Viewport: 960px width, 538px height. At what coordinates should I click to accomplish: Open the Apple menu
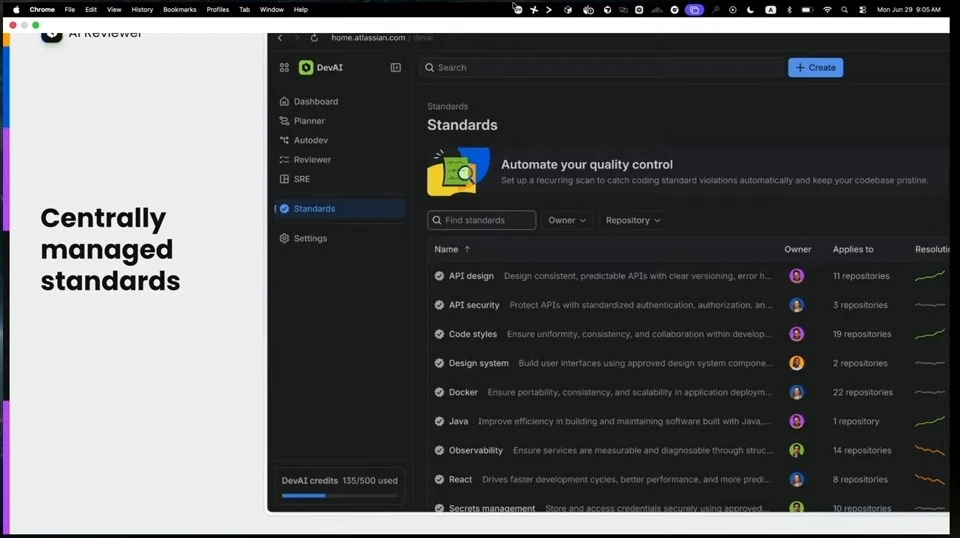(x=16, y=10)
